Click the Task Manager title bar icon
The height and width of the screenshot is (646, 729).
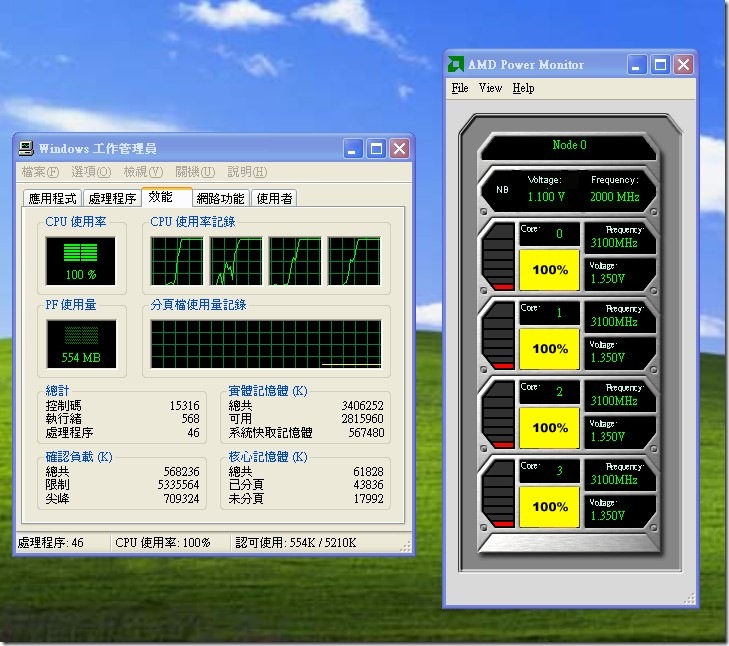(26, 148)
